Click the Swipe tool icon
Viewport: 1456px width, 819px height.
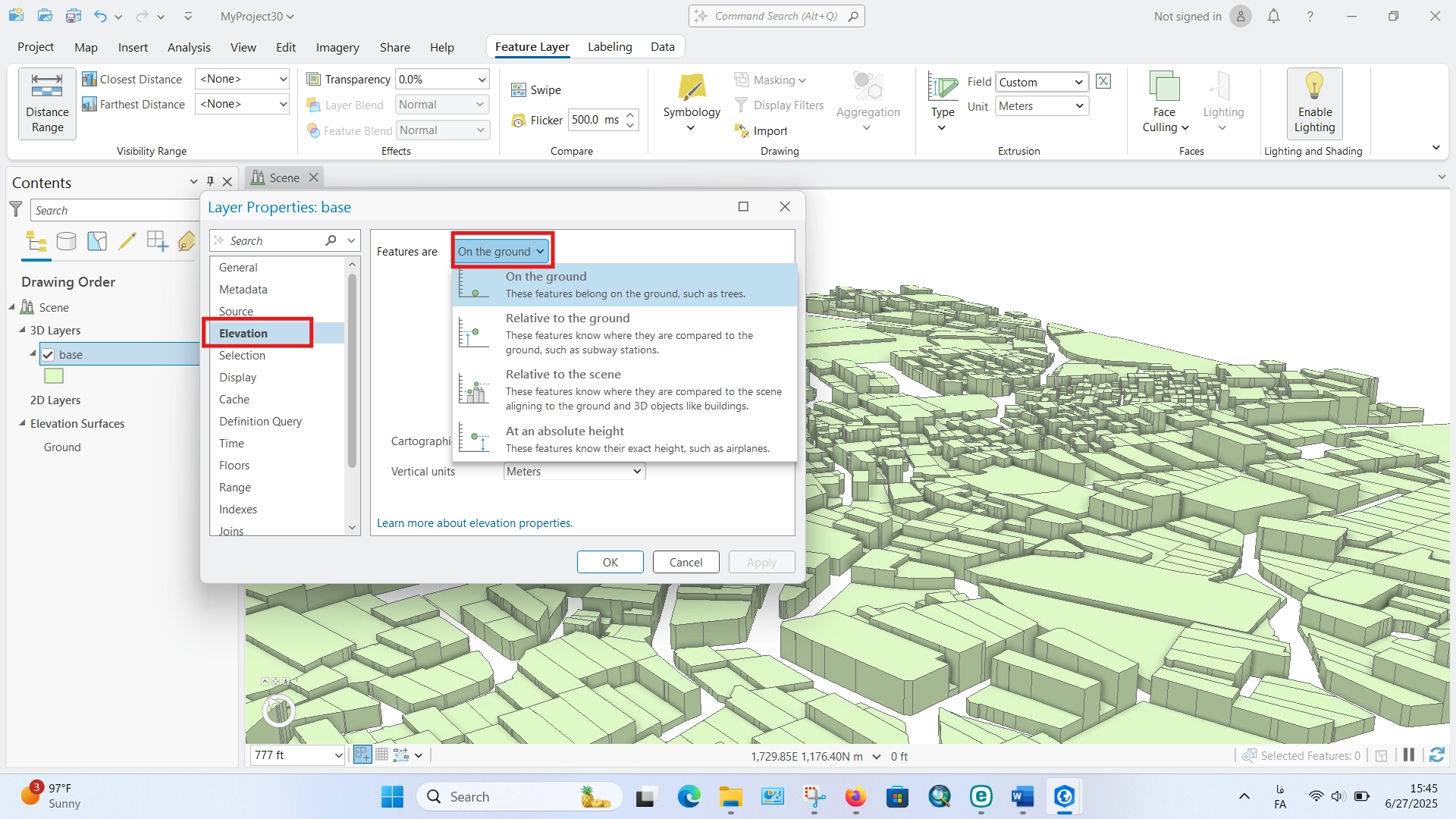[x=519, y=90]
